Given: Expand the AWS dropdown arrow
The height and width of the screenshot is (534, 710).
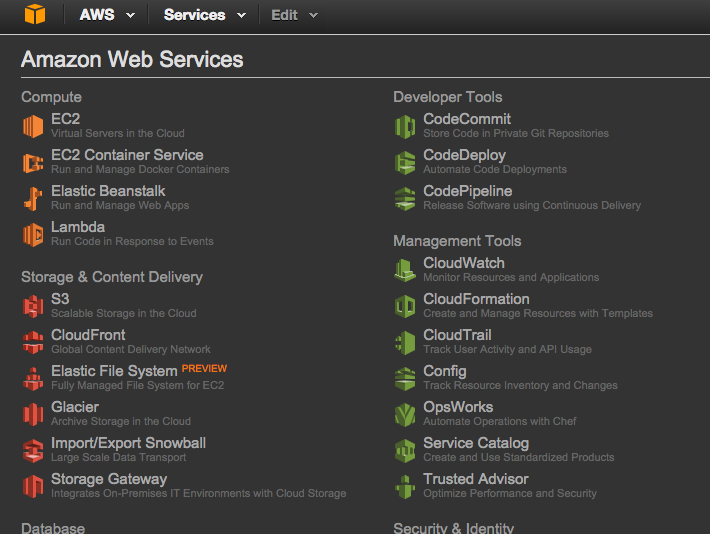Looking at the screenshot, I should click(130, 15).
